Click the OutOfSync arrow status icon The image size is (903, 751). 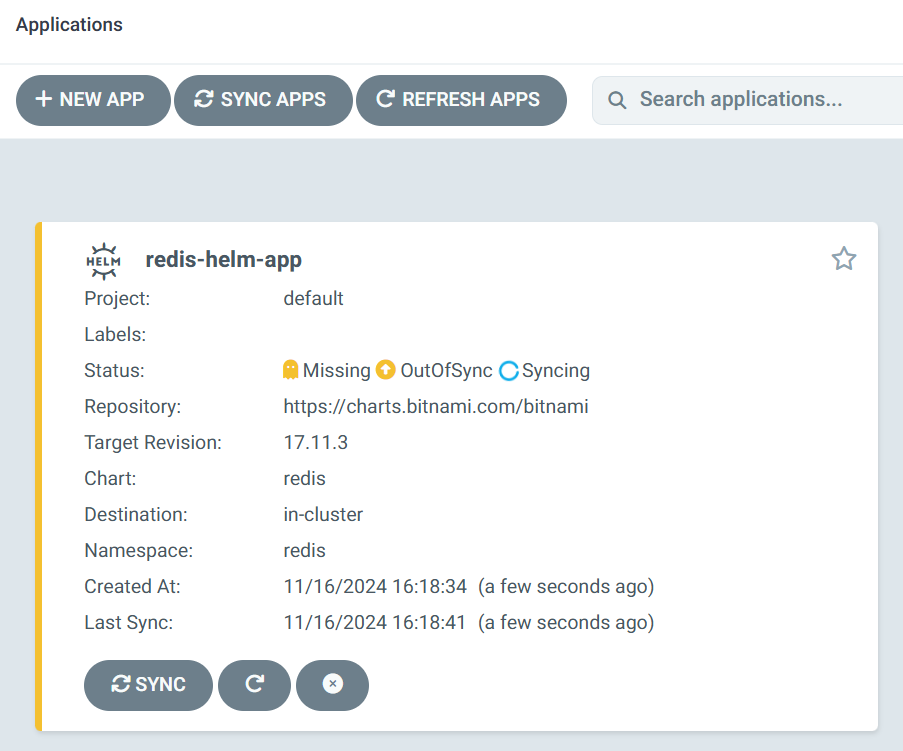coord(385,370)
